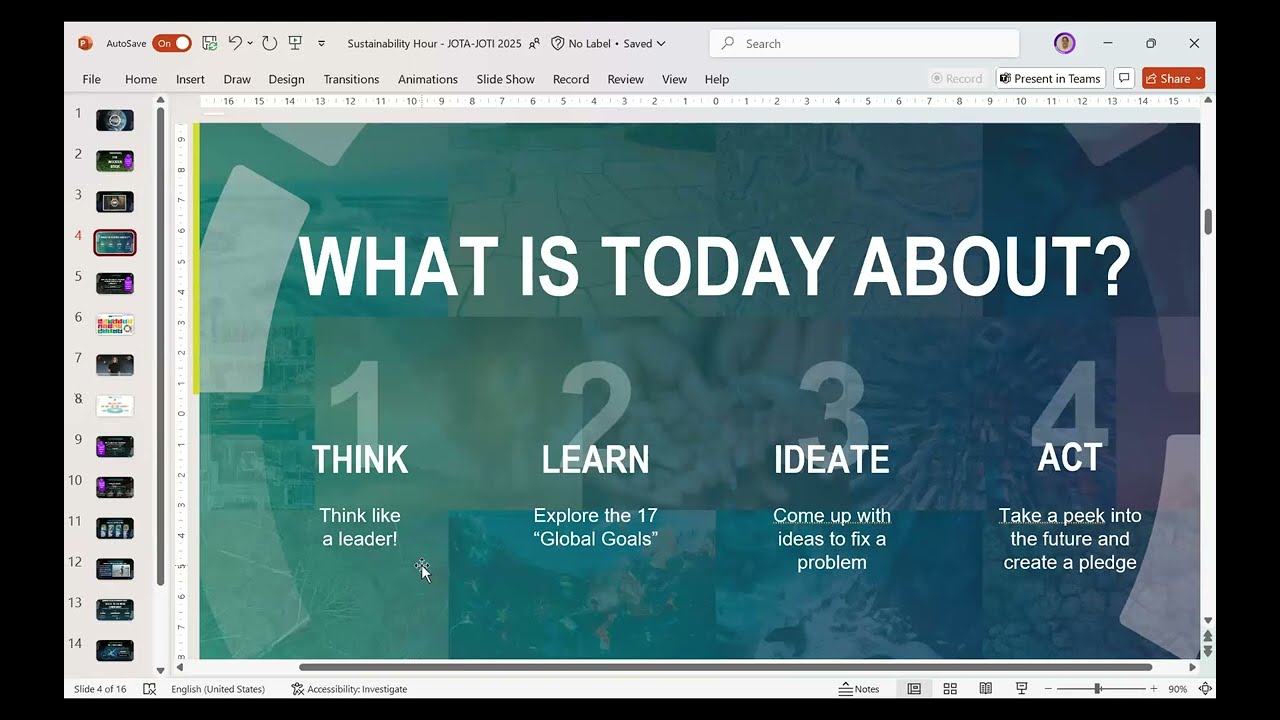Switch to Slide Sorter view
The image size is (1280, 720).
[x=950, y=689]
